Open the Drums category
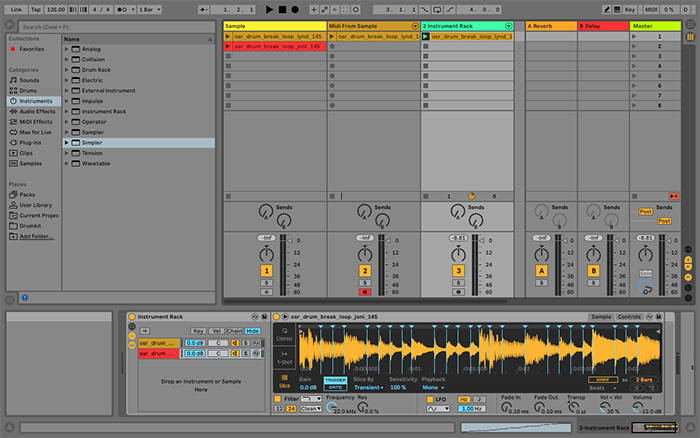 pos(28,91)
